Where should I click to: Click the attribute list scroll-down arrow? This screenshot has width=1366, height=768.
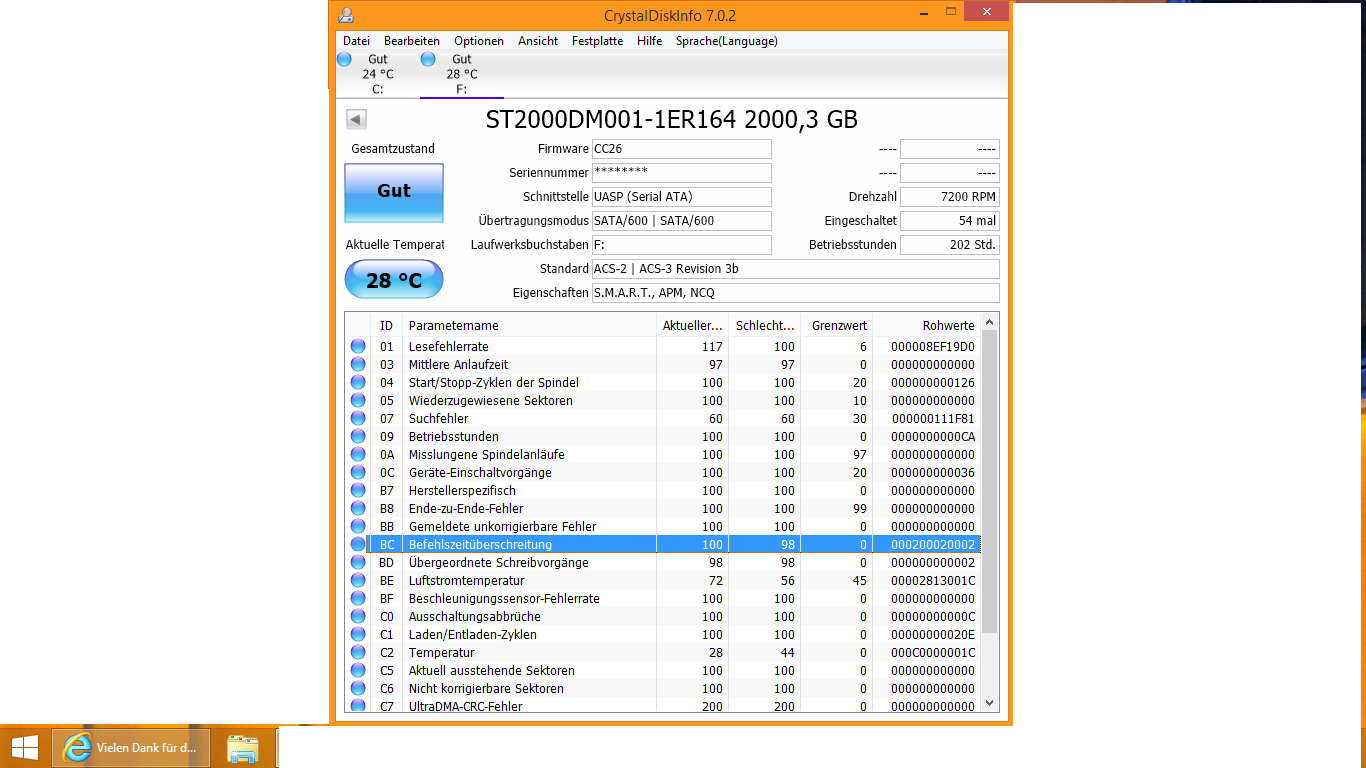(x=990, y=703)
